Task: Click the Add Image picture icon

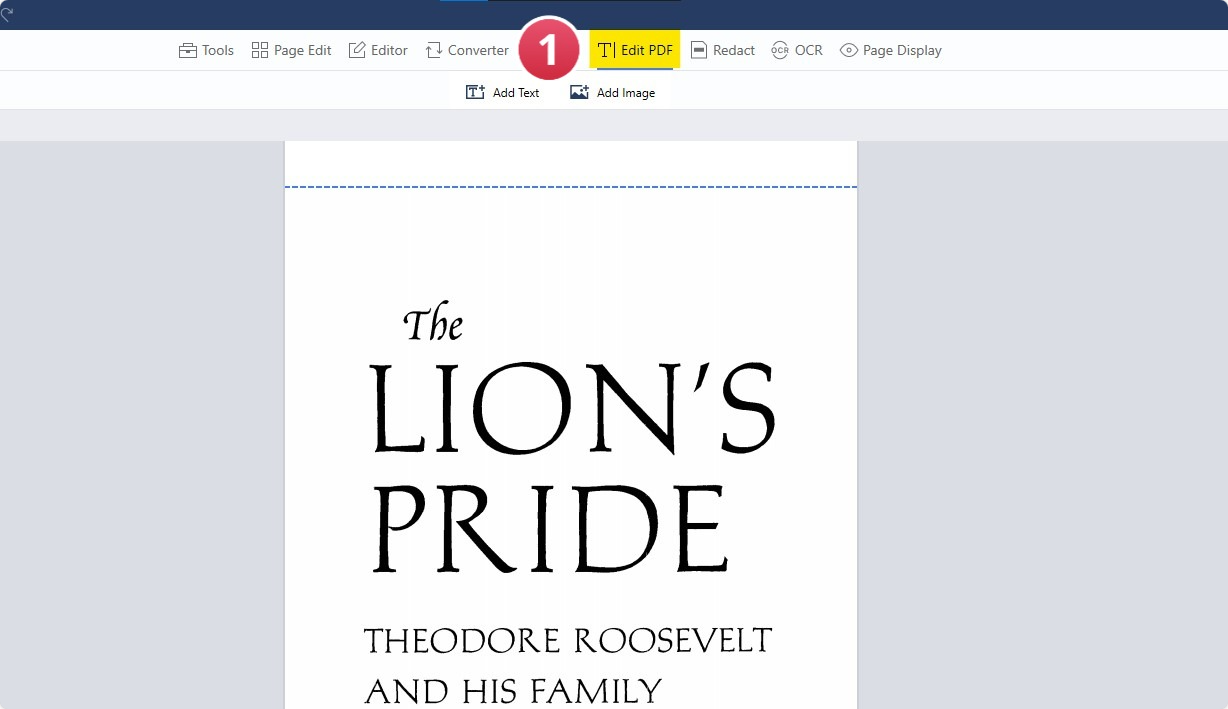Action: pyautogui.click(x=579, y=92)
